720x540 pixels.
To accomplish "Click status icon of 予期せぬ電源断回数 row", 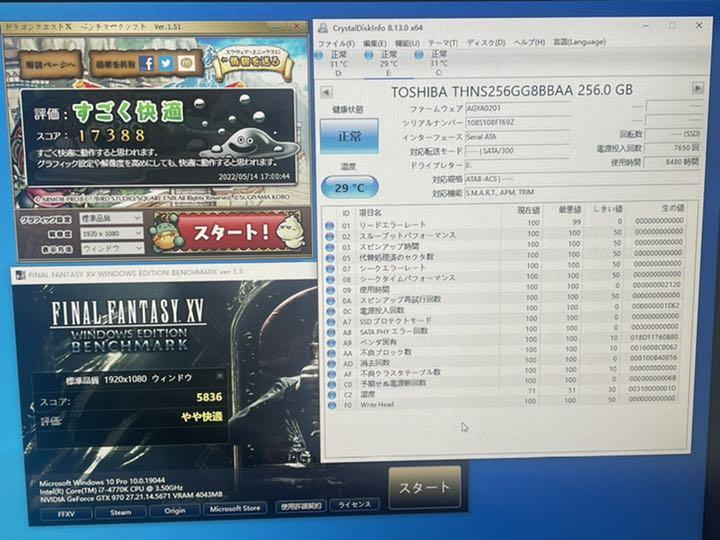I will click(332, 384).
